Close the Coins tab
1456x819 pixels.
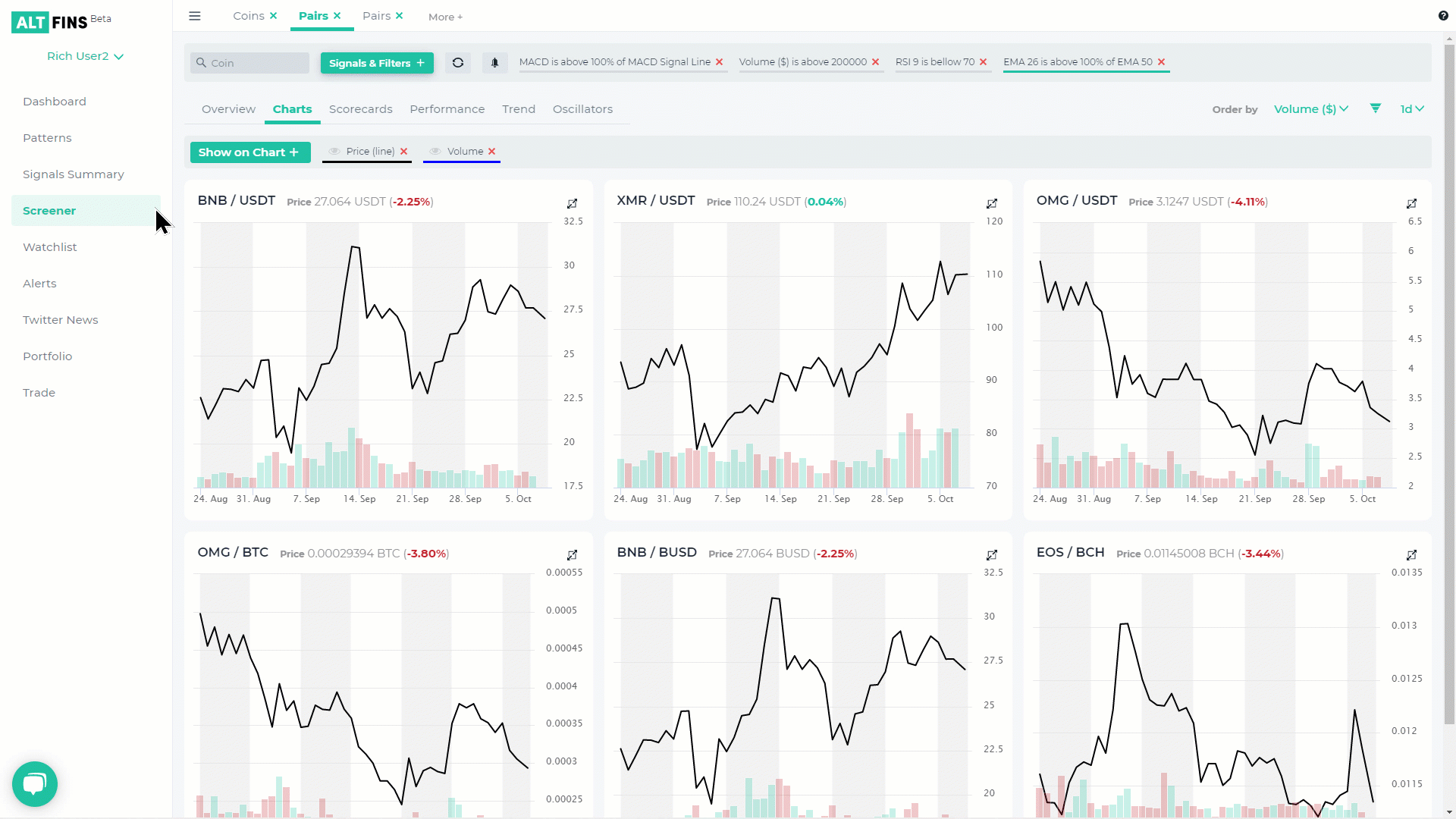(274, 16)
